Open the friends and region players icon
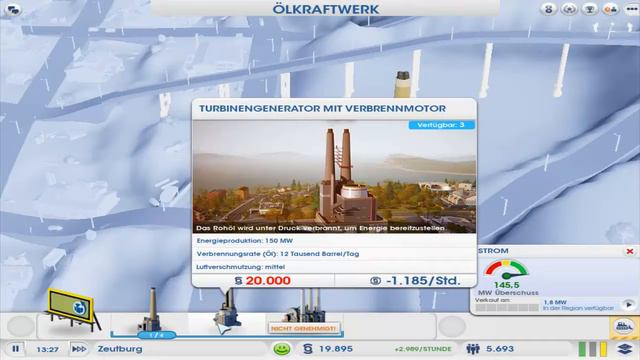Image resolution: width=640 pixels, height=360 pixels. (610, 9)
